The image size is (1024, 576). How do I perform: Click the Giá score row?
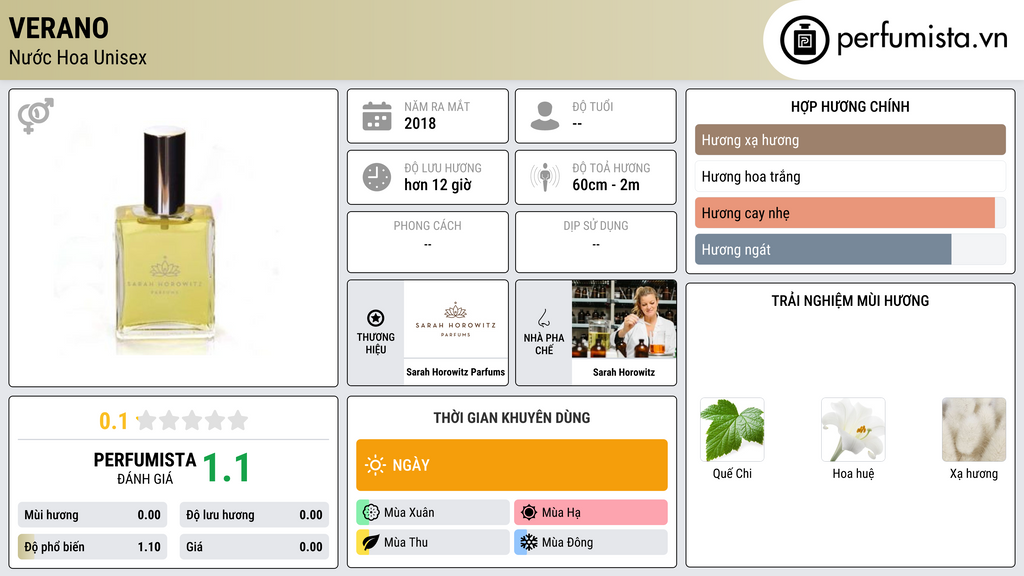click(x=254, y=547)
